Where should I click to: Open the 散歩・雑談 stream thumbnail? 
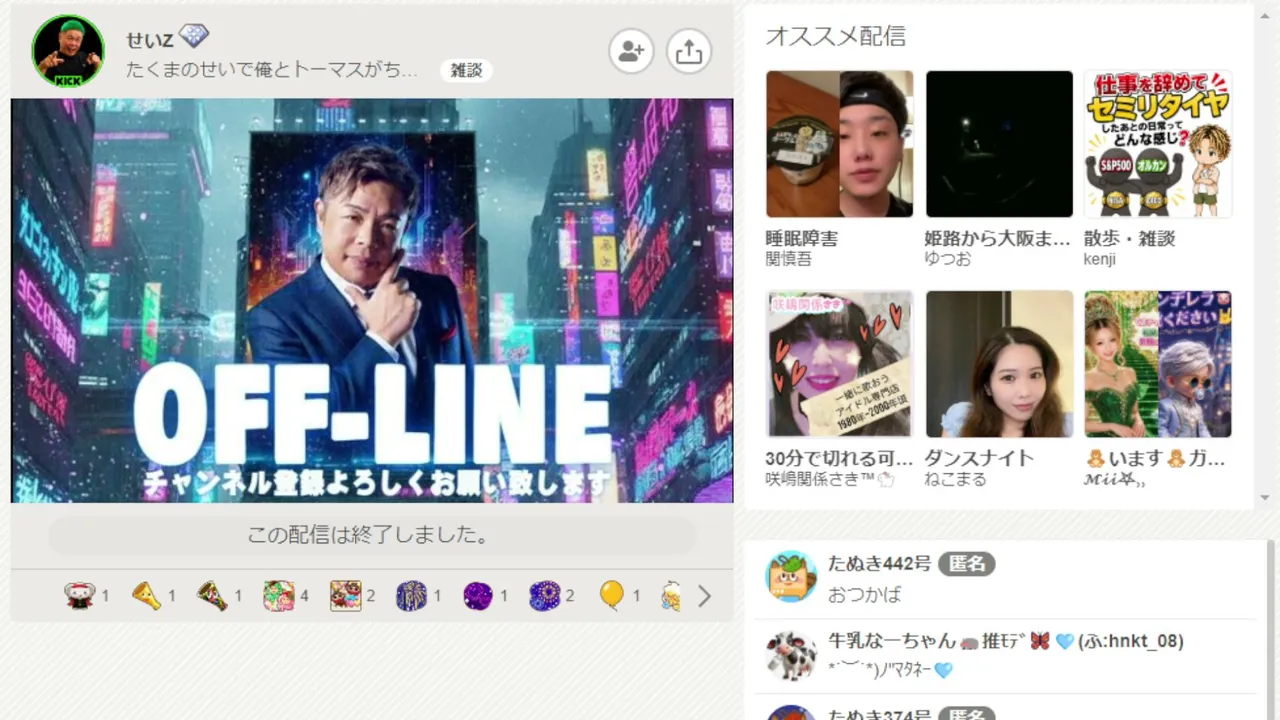point(1158,144)
